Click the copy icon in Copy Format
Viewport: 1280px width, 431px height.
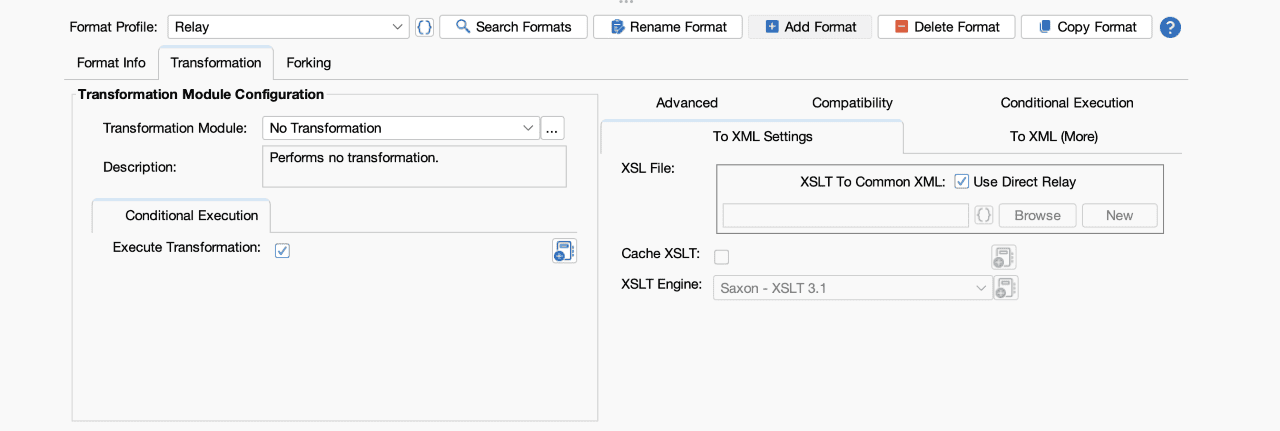(1045, 27)
